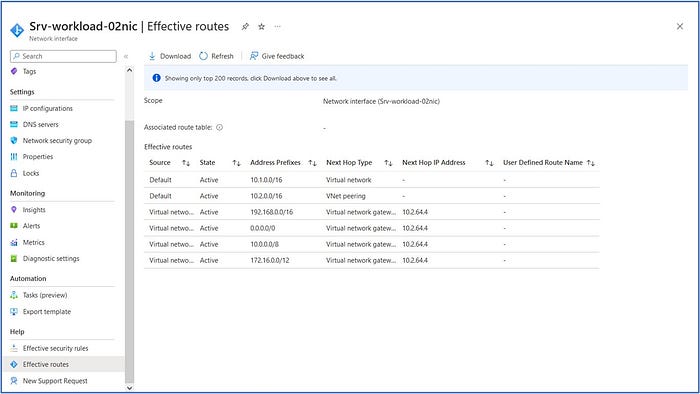This screenshot has height=394, width=700.
Task: Sort by Next Hop Type arrows
Action: [388, 163]
